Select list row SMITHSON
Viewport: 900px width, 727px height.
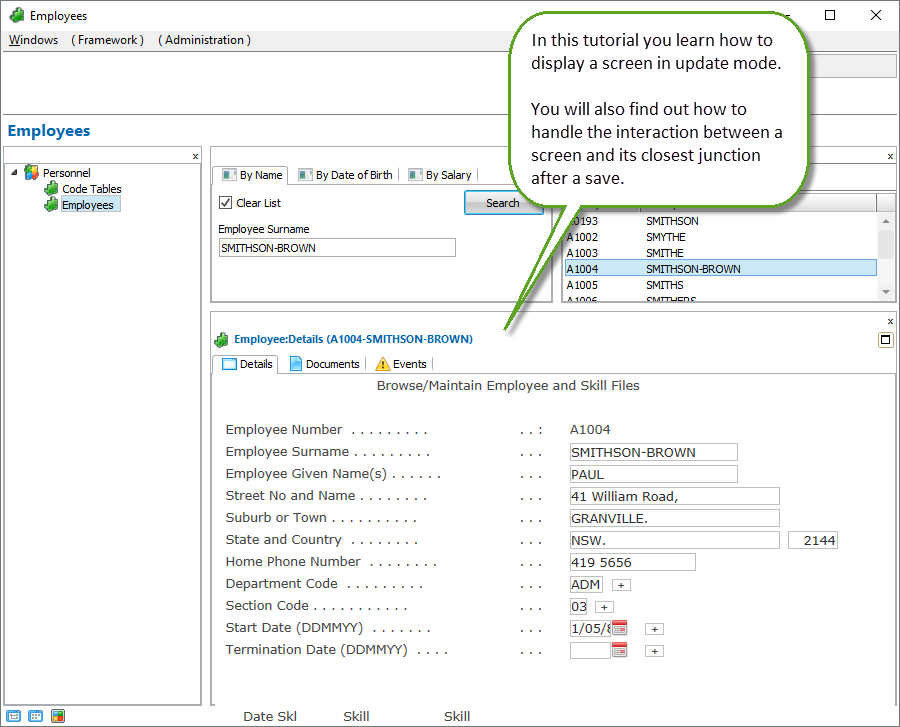(721, 221)
